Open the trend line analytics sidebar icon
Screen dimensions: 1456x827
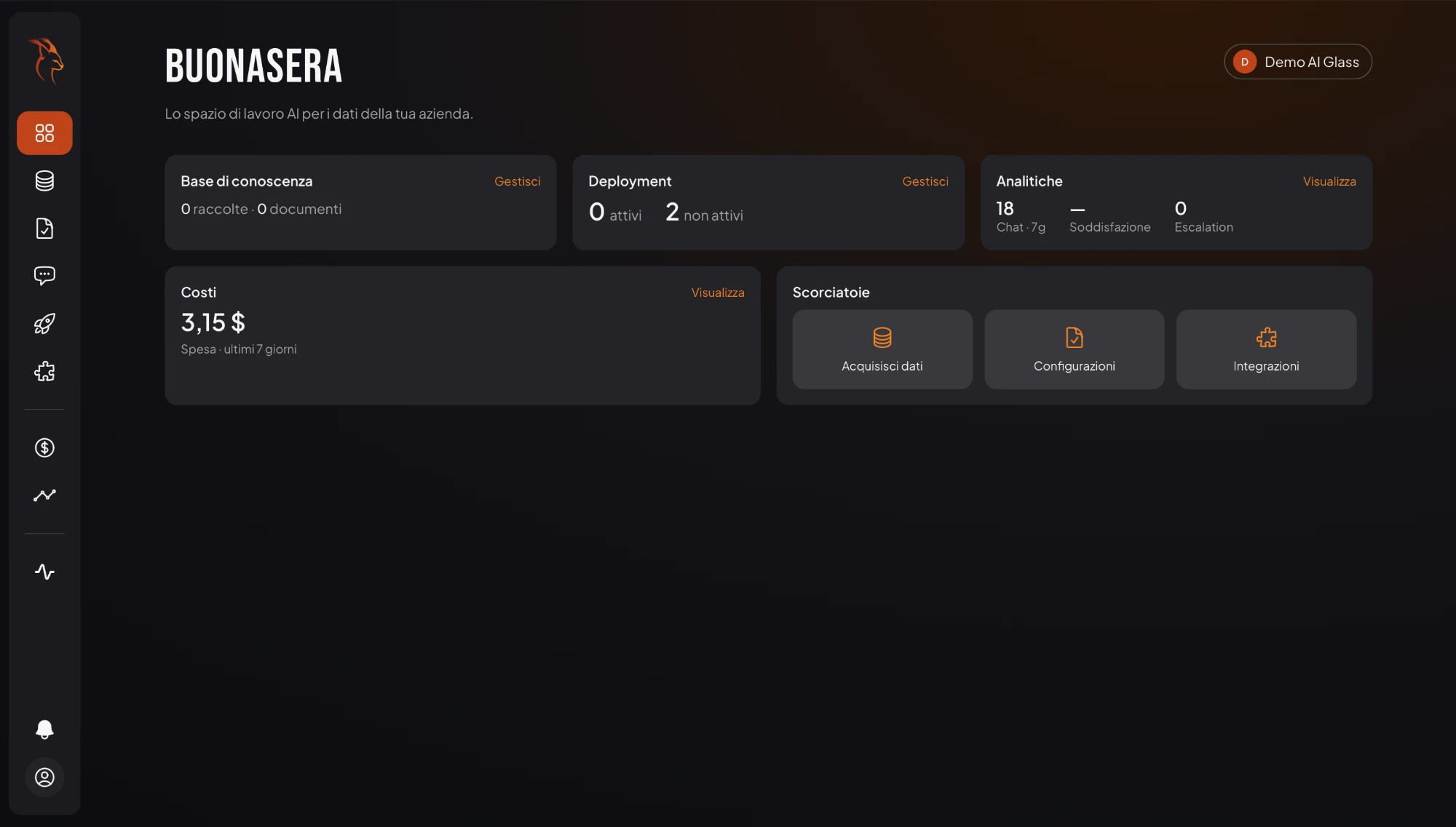click(44, 495)
